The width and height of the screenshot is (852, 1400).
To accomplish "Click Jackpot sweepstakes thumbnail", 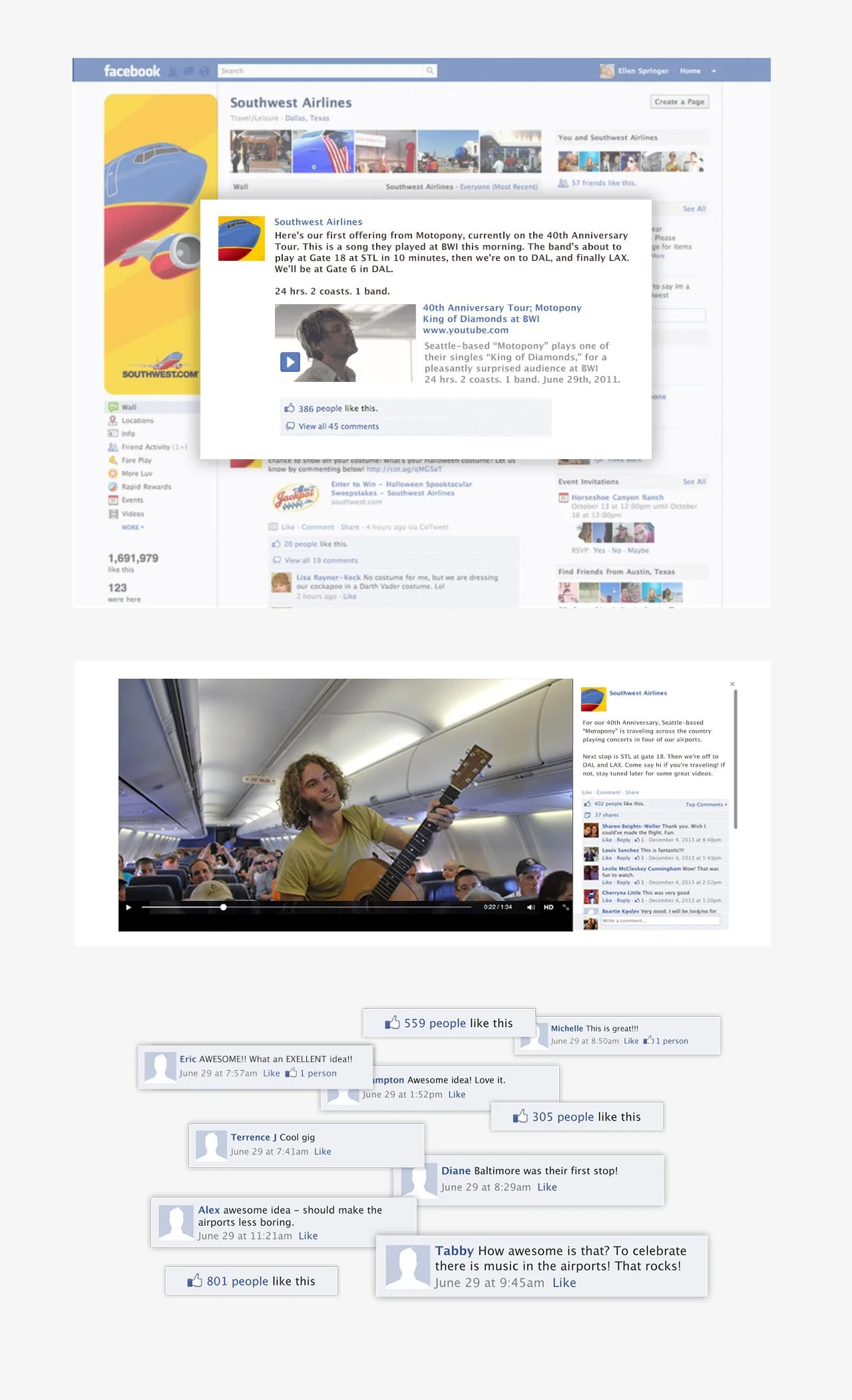I will [x=295, y=496].
